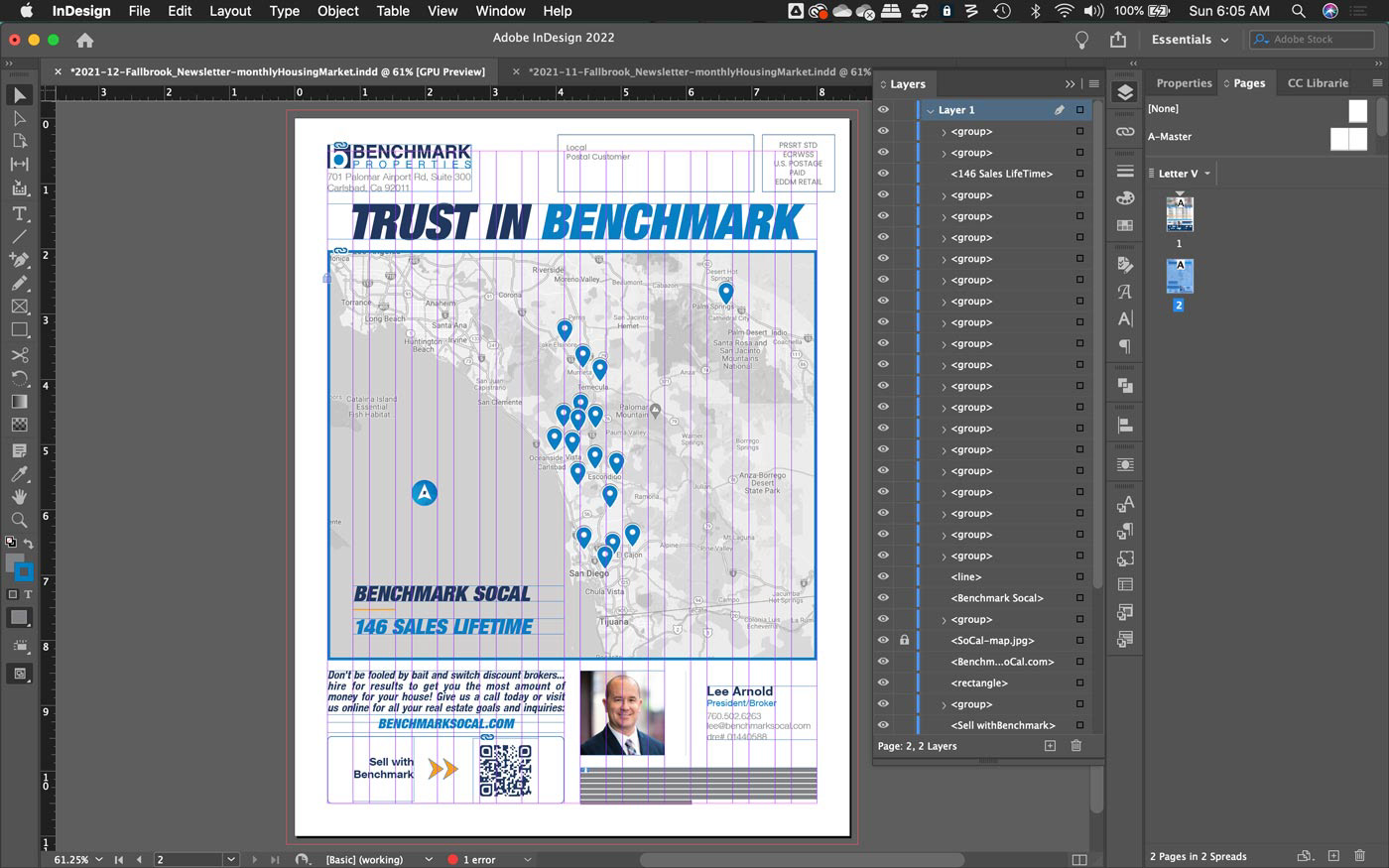Select the Rectangle Frame tool
This screenshot has width=1389, height=868.
(19, 307)
